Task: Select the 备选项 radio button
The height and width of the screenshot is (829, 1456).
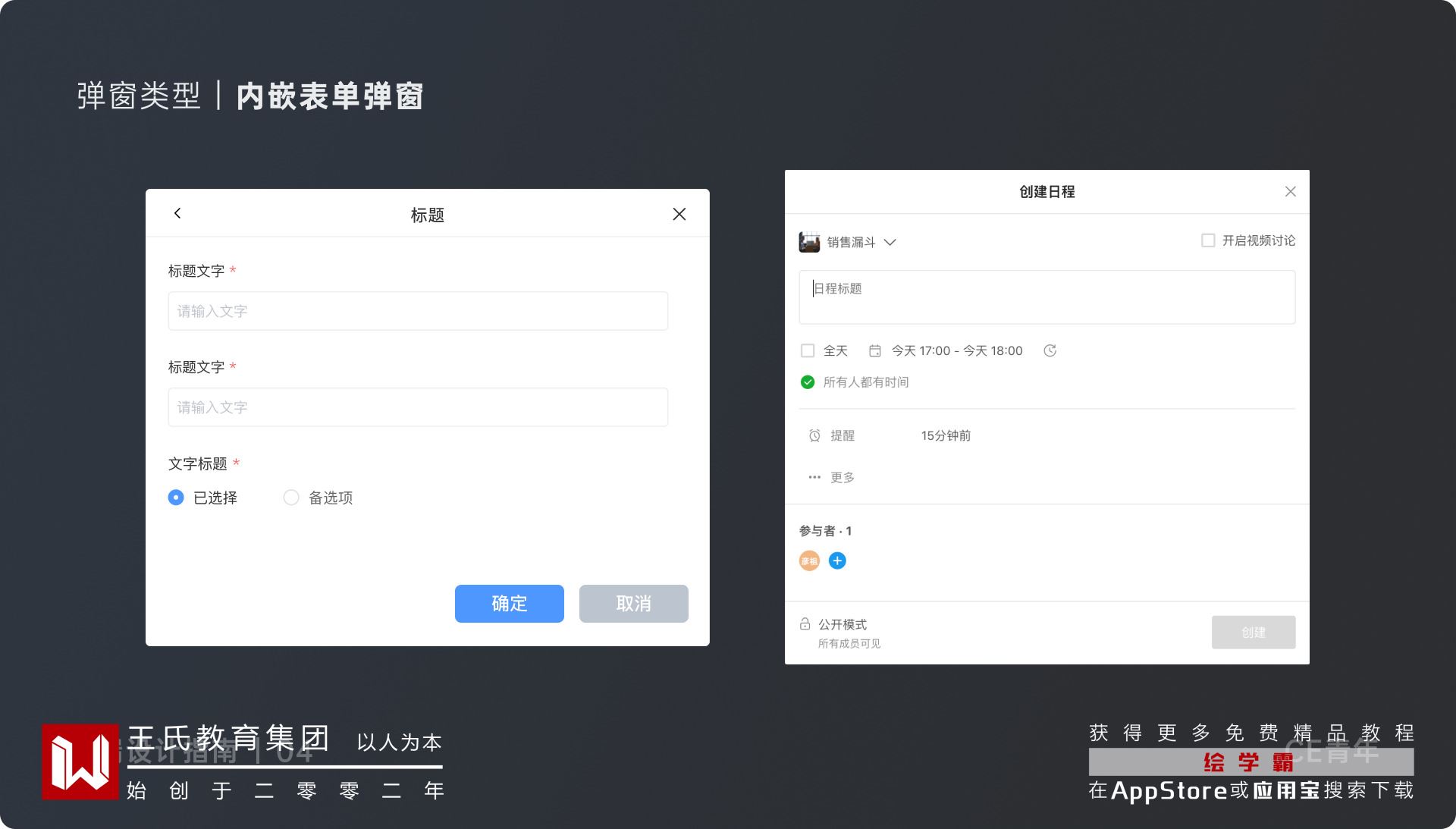Action: tap(291, 498)
